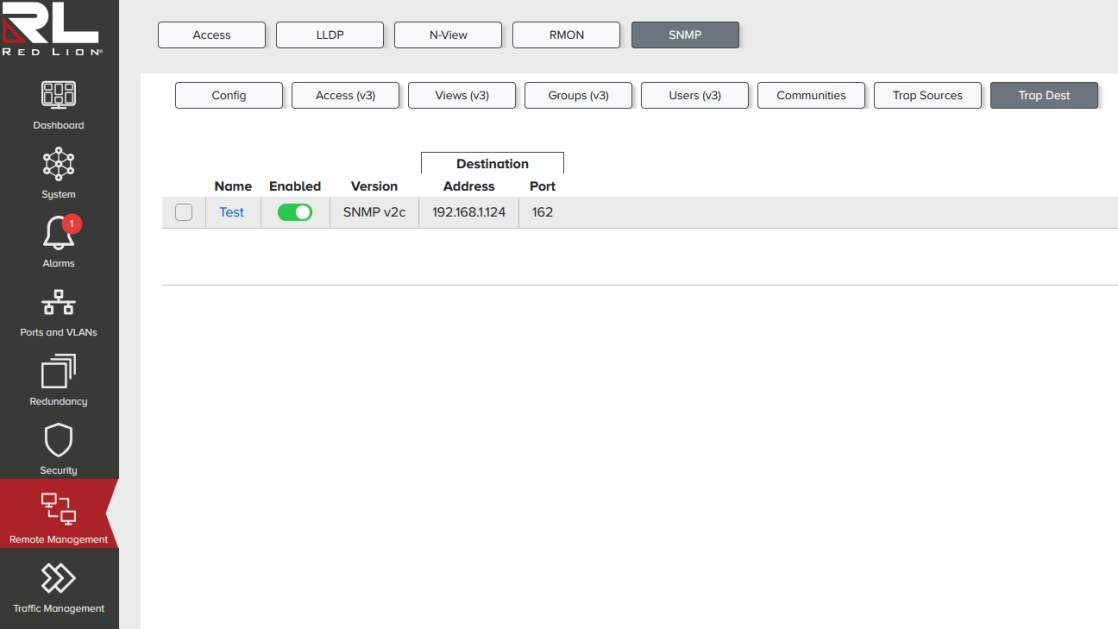The width and height of the screenshot is (1118, 629).
Task: Open the Test trap destination entry
Action: (231, 212)
